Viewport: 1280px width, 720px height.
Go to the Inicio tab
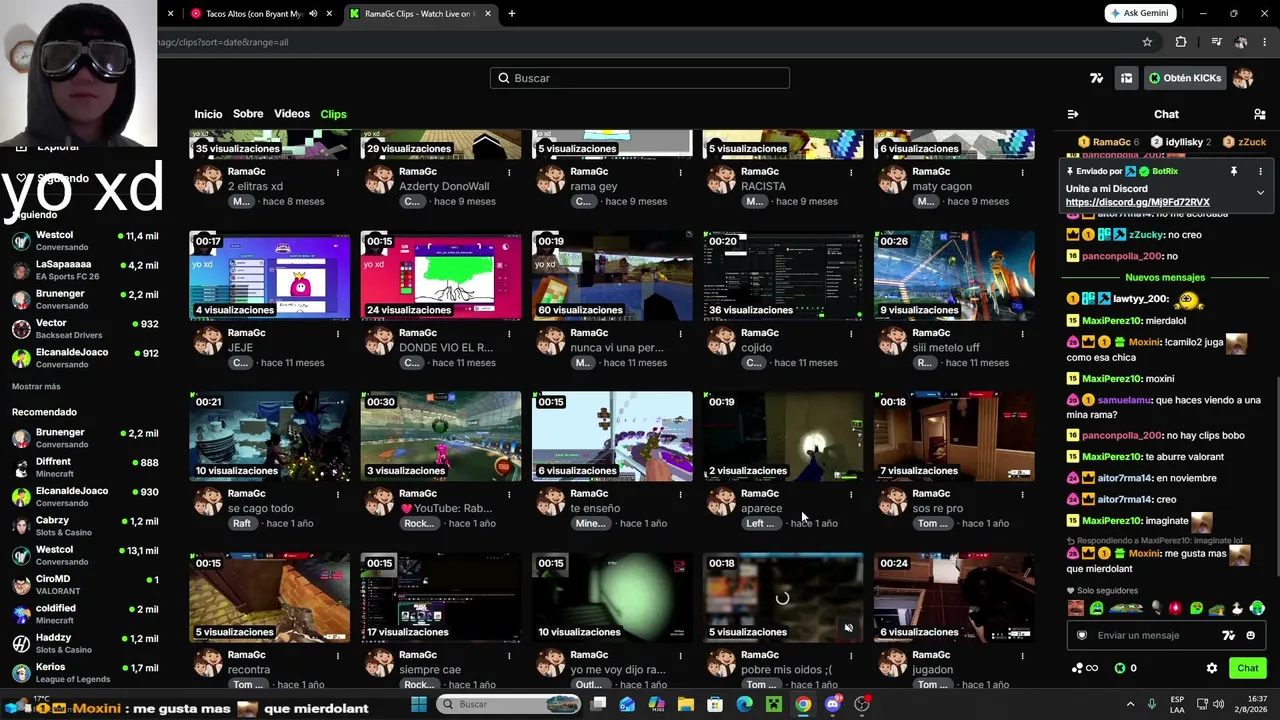pyautogui.click(x=208, y=114)
